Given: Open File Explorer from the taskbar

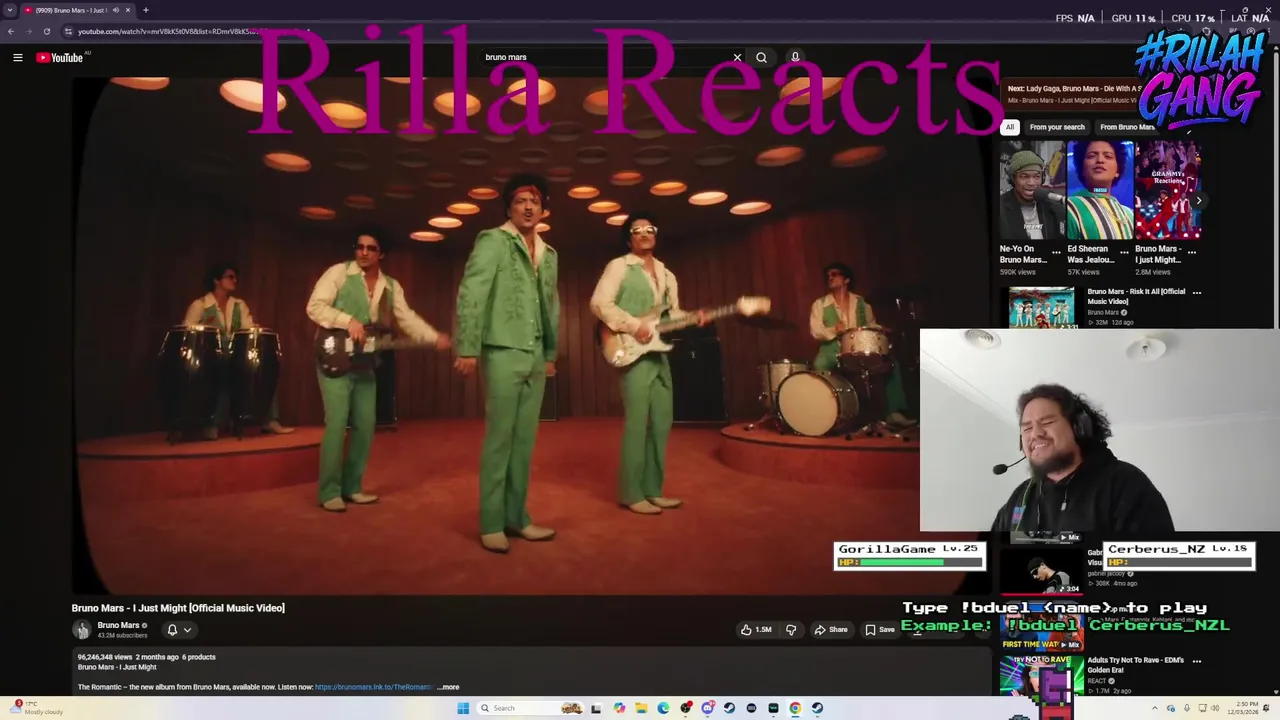Looking at the screenshot, I should pos(641,708).
